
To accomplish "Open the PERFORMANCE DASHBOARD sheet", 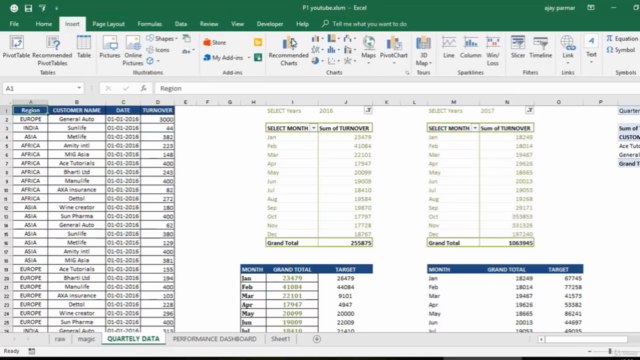I will click(215, 339).
